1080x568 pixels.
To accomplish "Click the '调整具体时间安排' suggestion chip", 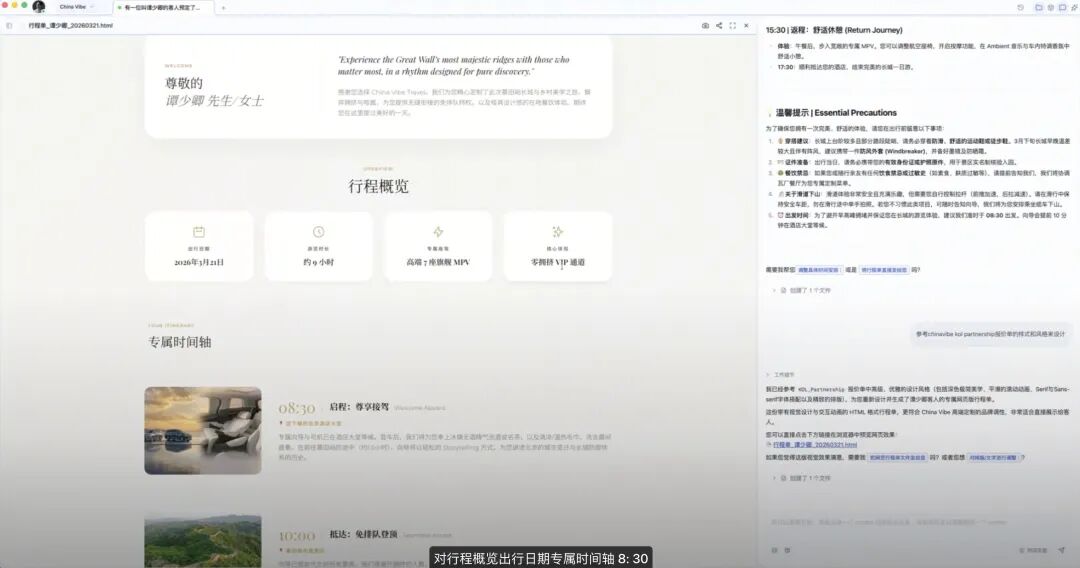I will tap(818, 270).
